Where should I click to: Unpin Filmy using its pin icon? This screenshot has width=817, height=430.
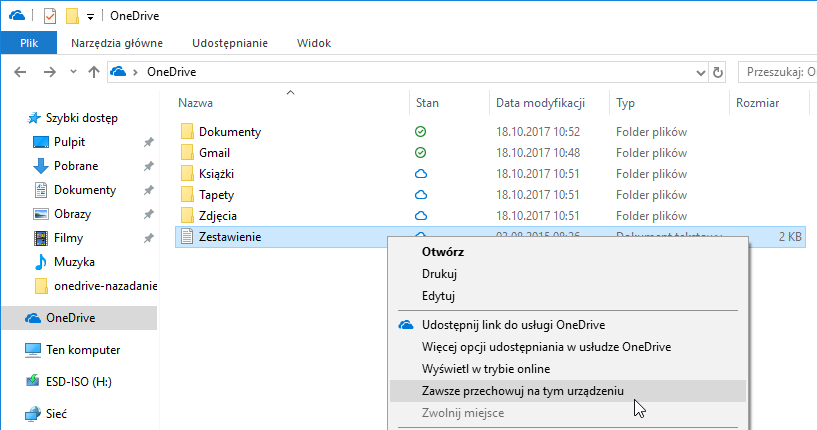coord(148,238)
